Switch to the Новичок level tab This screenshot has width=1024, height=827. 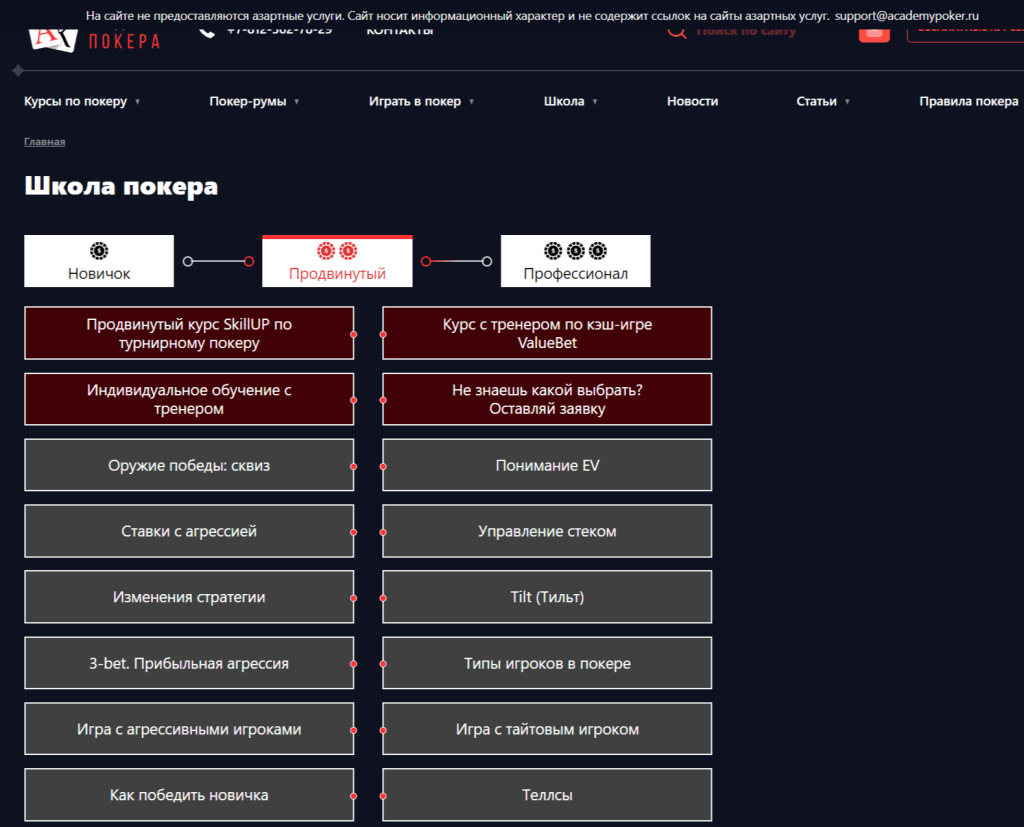tap(99, 261)
